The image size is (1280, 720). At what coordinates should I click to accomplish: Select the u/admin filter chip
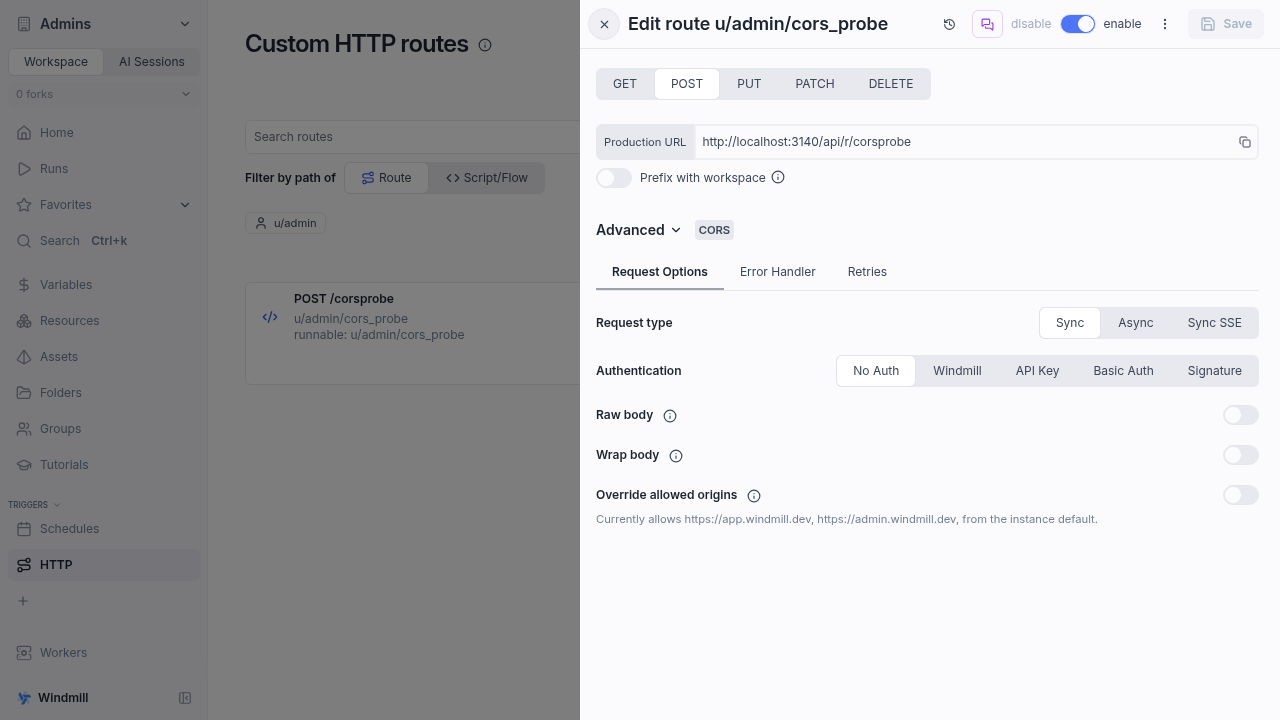click(286, 223)
